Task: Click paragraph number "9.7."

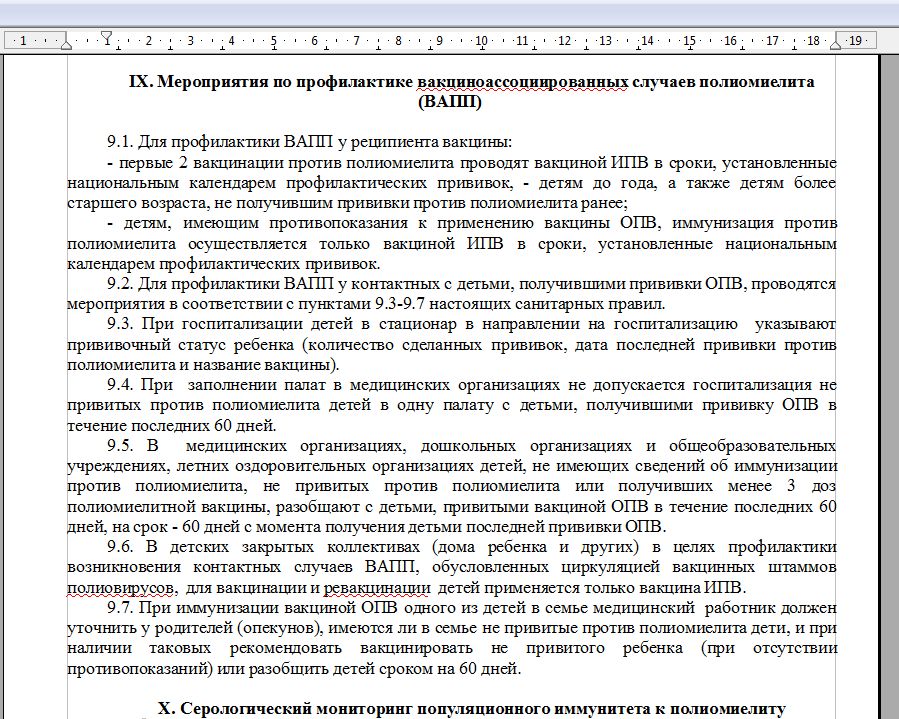Action: (120, 607)
